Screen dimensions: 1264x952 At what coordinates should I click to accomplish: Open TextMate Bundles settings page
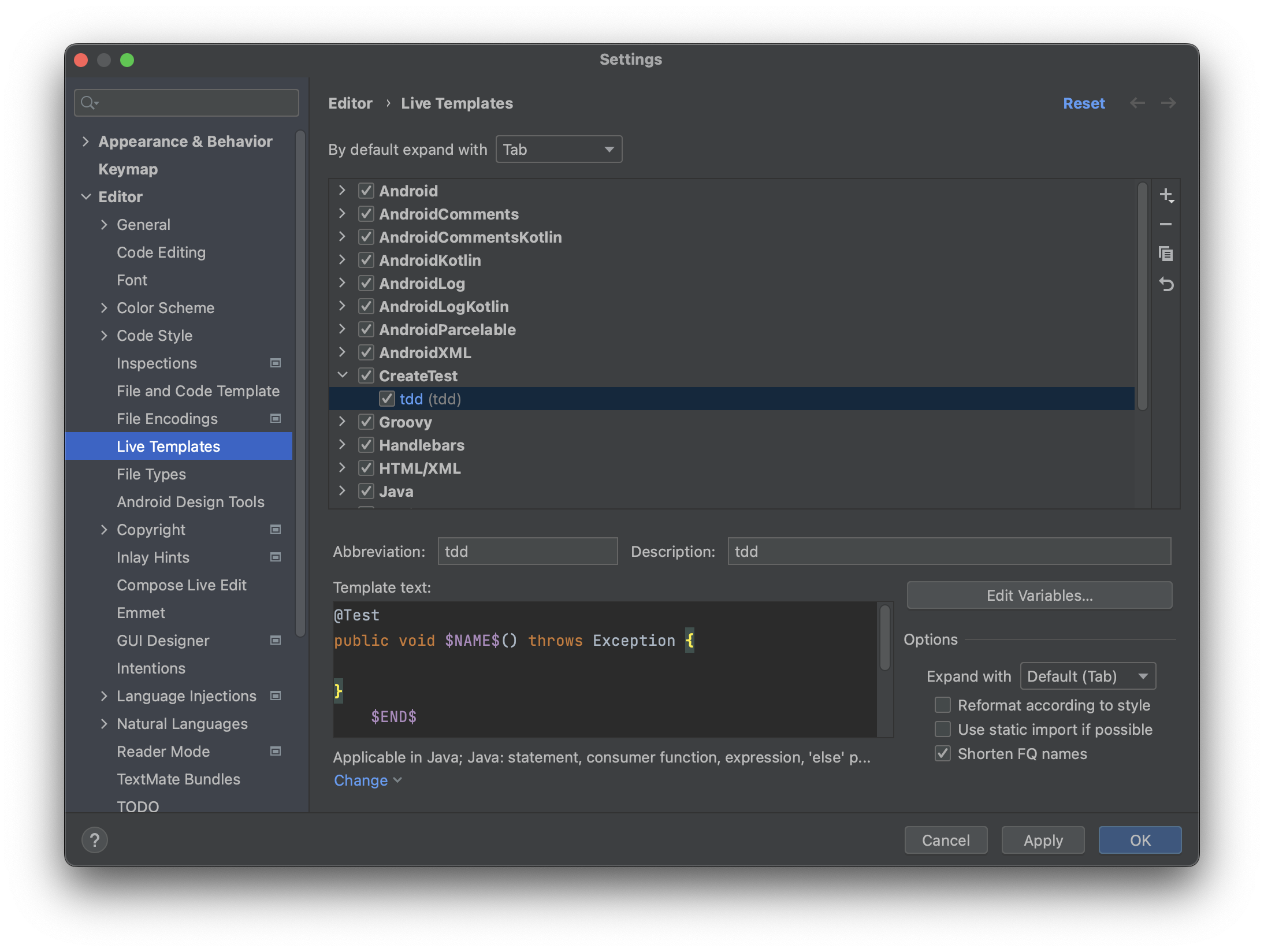coord(179,779)
